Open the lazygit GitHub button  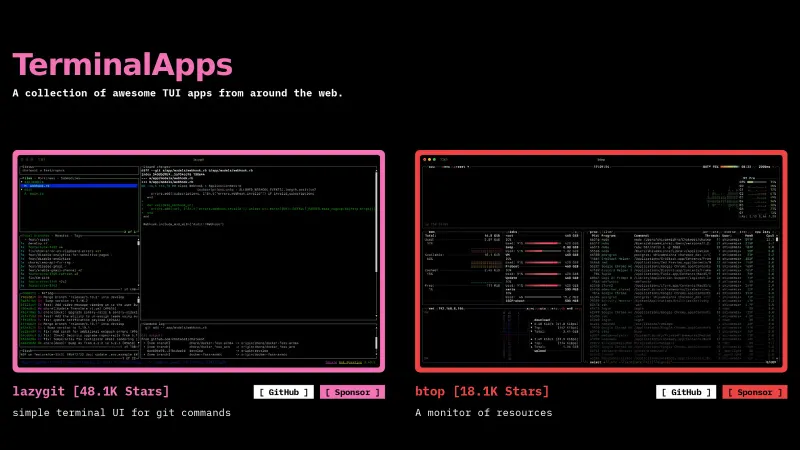coord(283,392)
